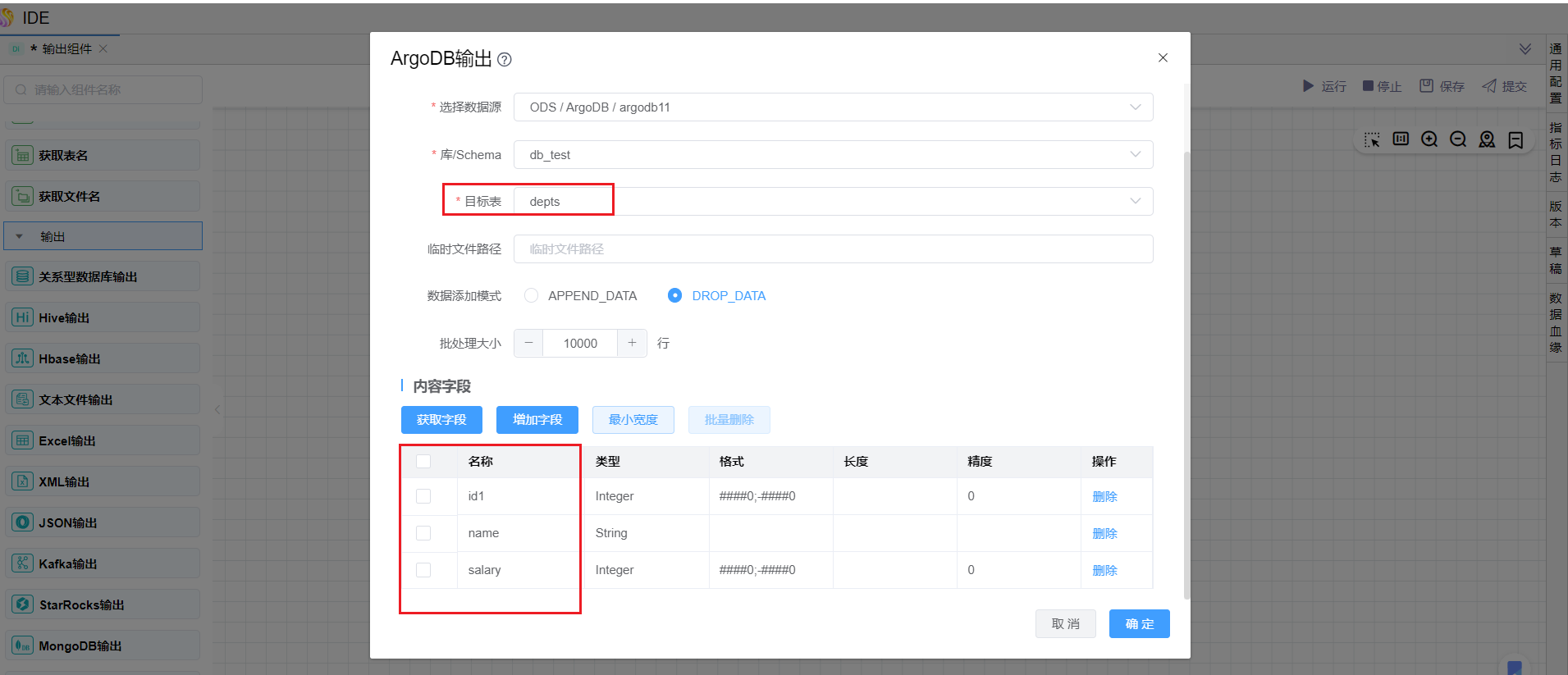Run the job with 运行
Screen dimensions: 1568x675
click(x=1324, y=86)
